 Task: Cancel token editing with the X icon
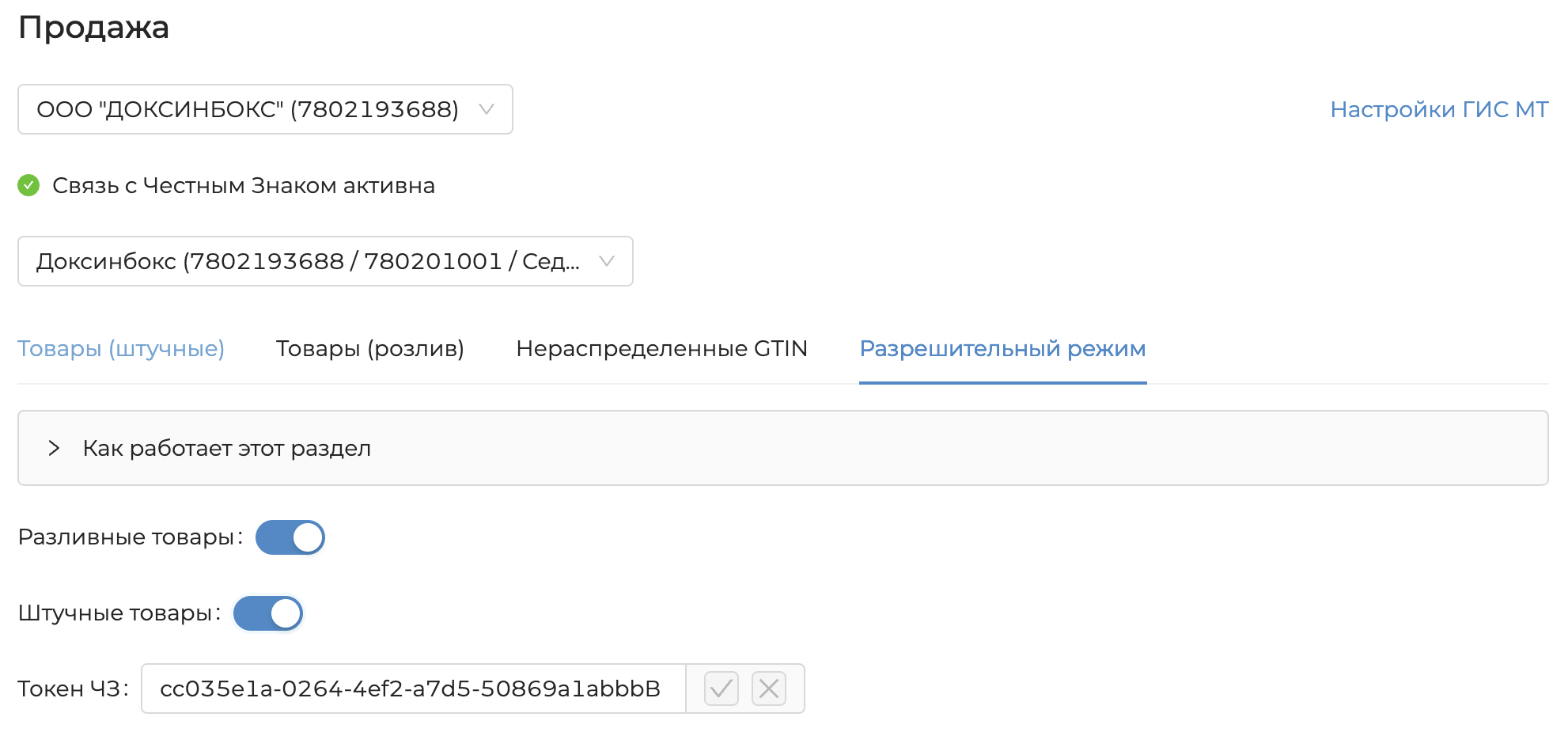[769, 689]
